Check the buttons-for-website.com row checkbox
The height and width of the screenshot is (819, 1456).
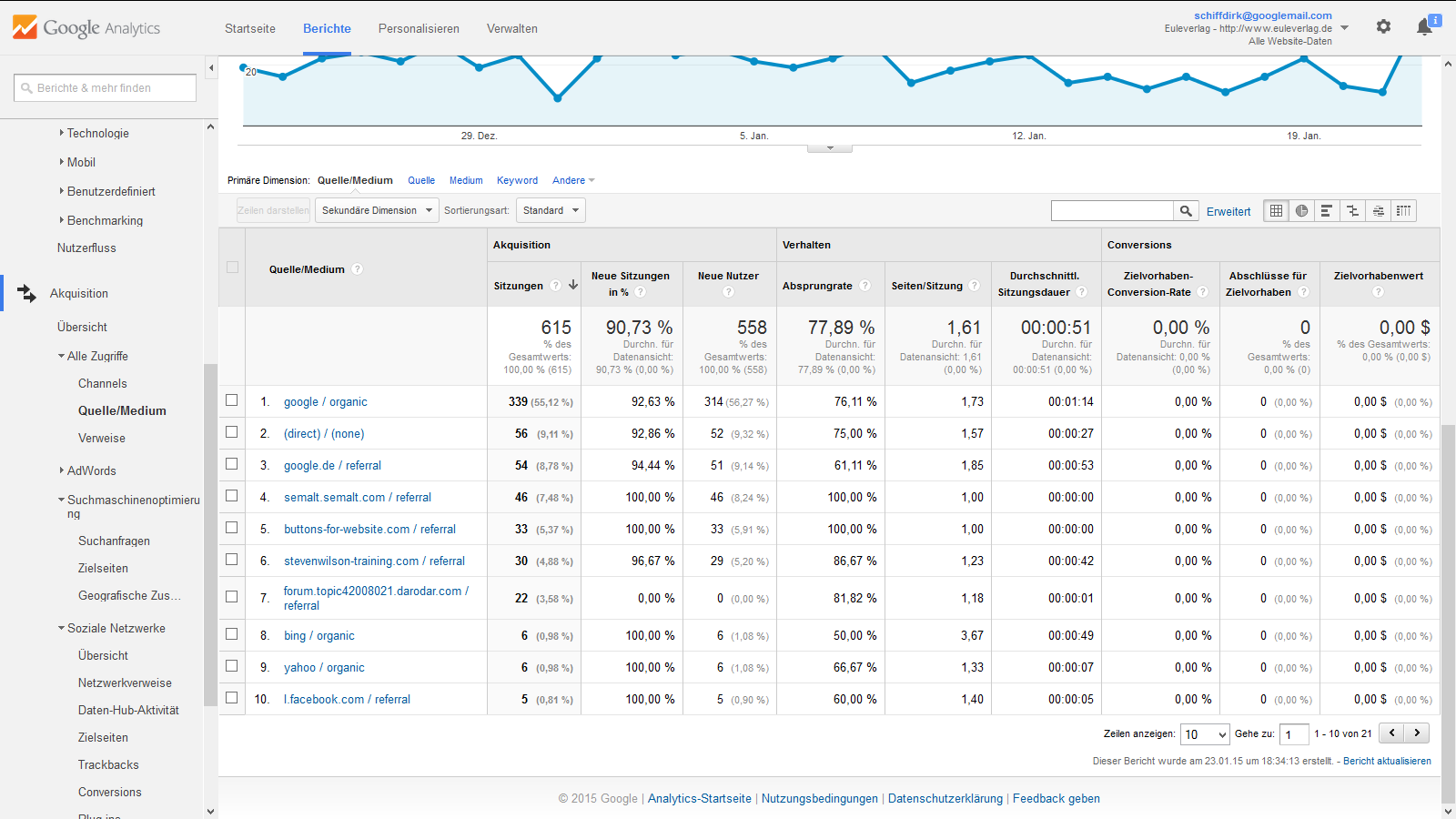[232, 528]
